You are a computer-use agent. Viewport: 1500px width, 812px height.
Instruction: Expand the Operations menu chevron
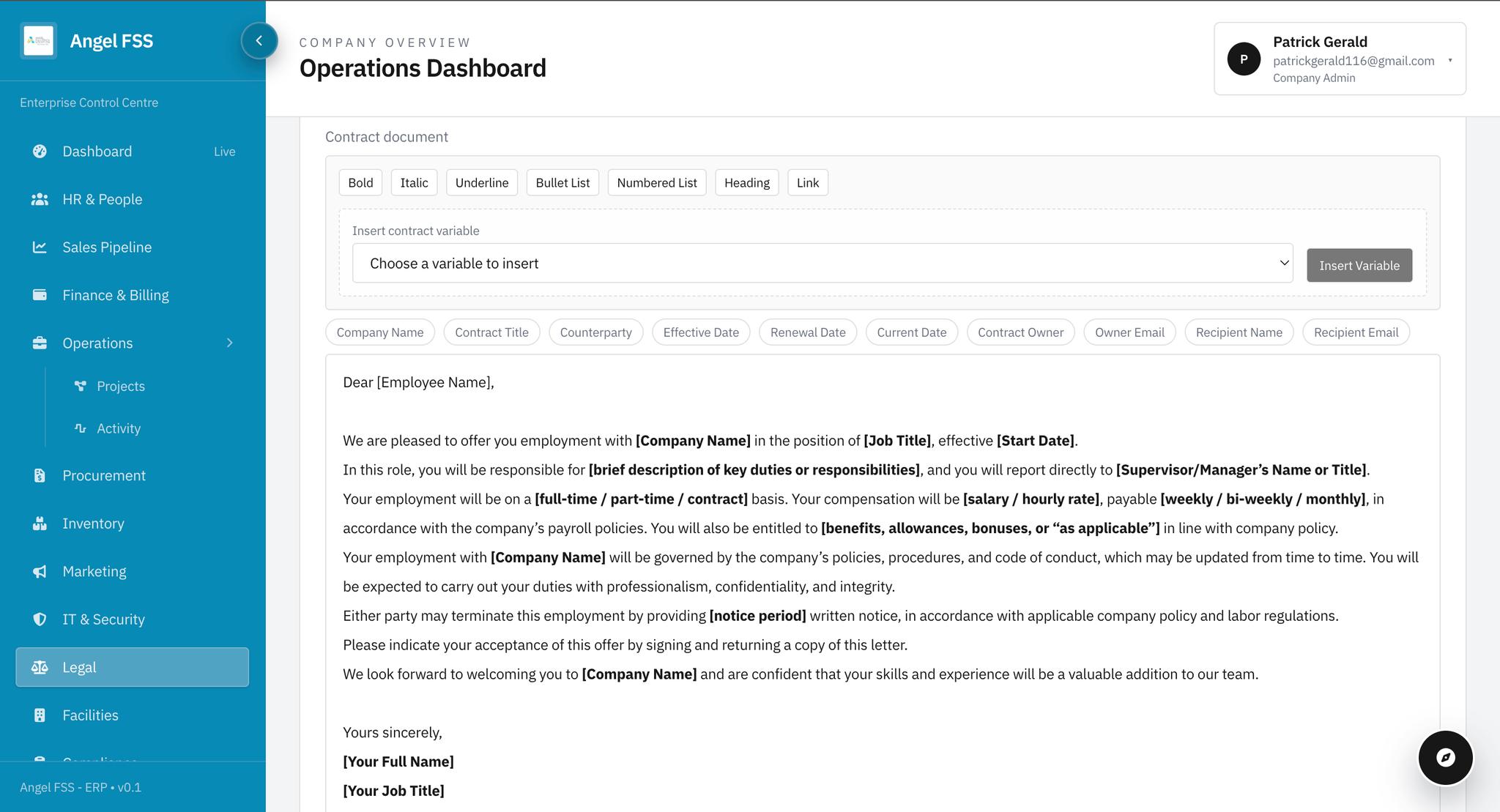pos(229,343)
